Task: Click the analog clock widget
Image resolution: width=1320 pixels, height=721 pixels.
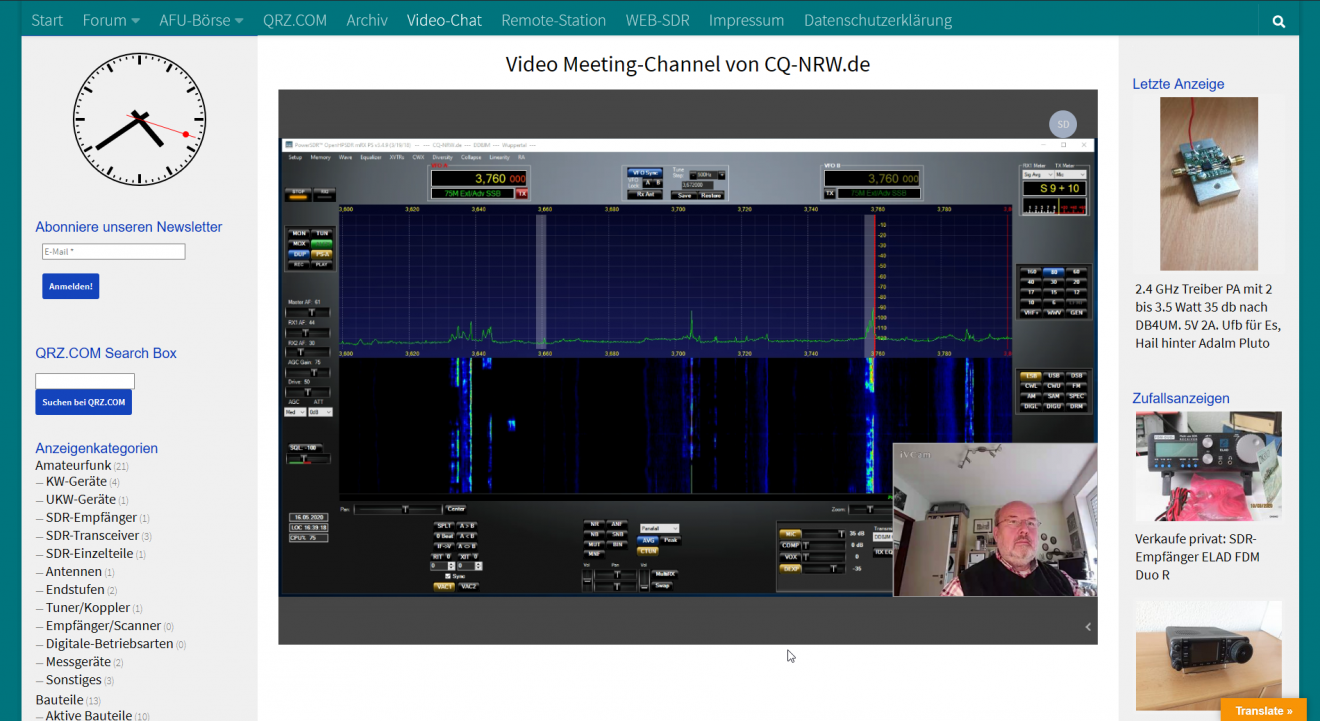Action: (x=139, y=119)
